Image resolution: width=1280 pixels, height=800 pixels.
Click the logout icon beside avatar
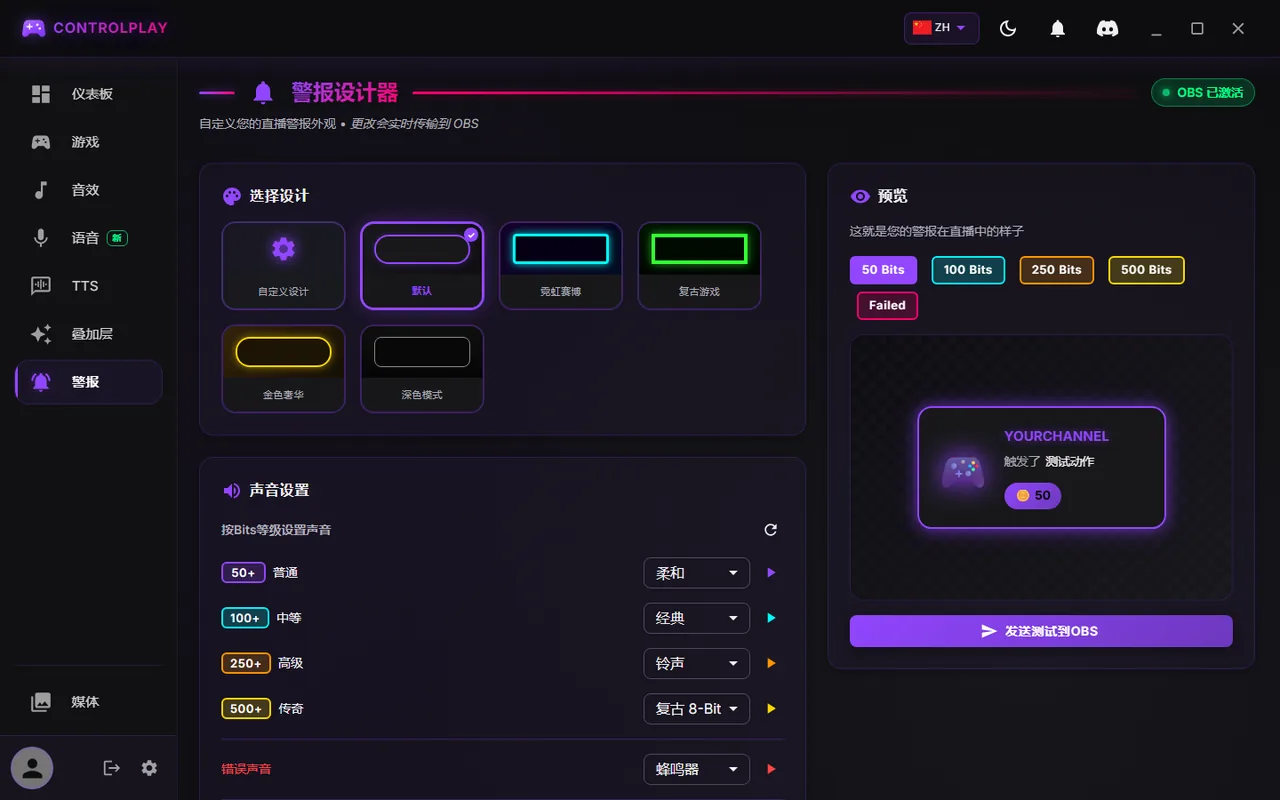pos(112,768)
